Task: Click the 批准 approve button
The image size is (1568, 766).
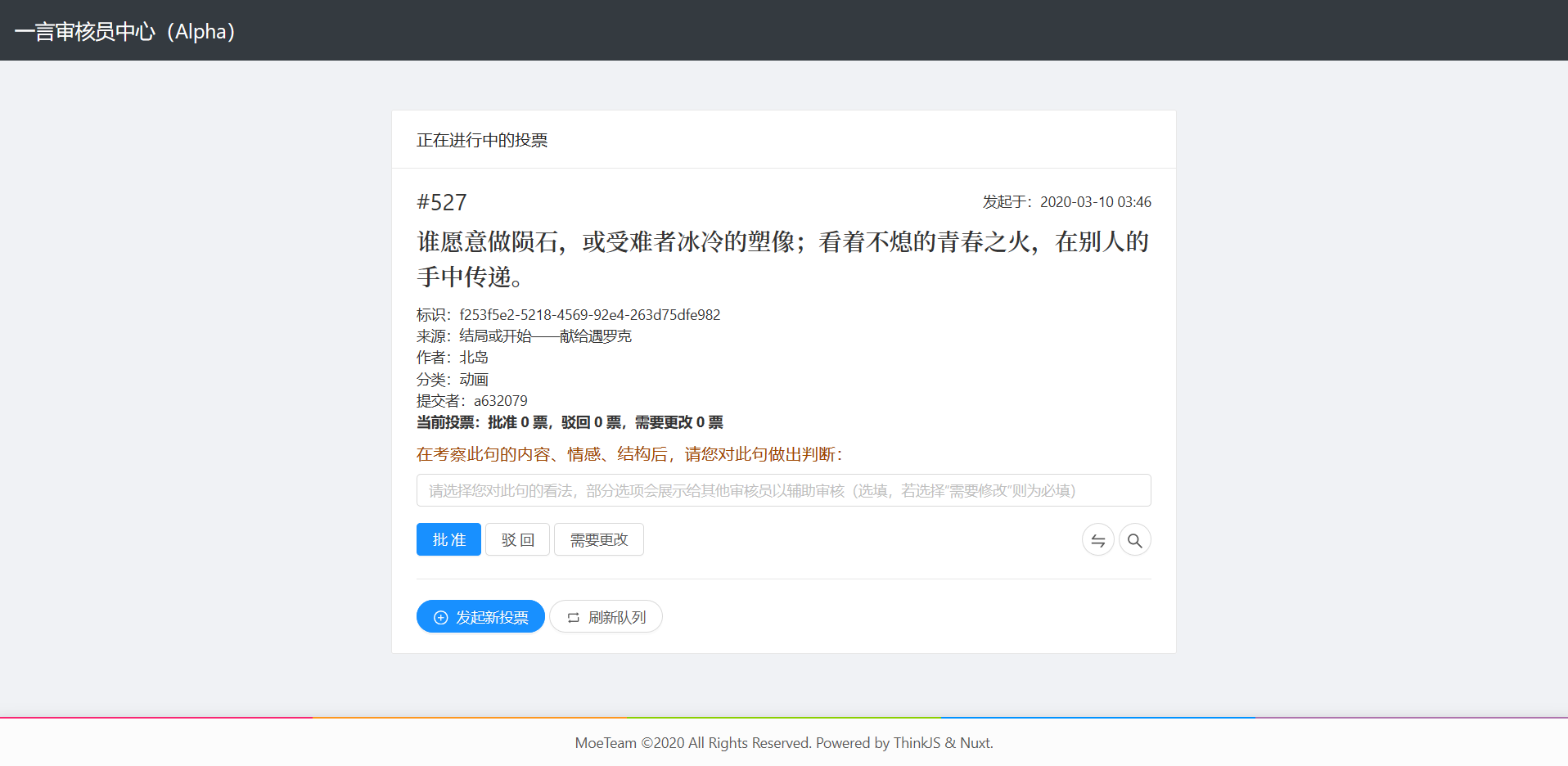Action: tap(448, 539)
